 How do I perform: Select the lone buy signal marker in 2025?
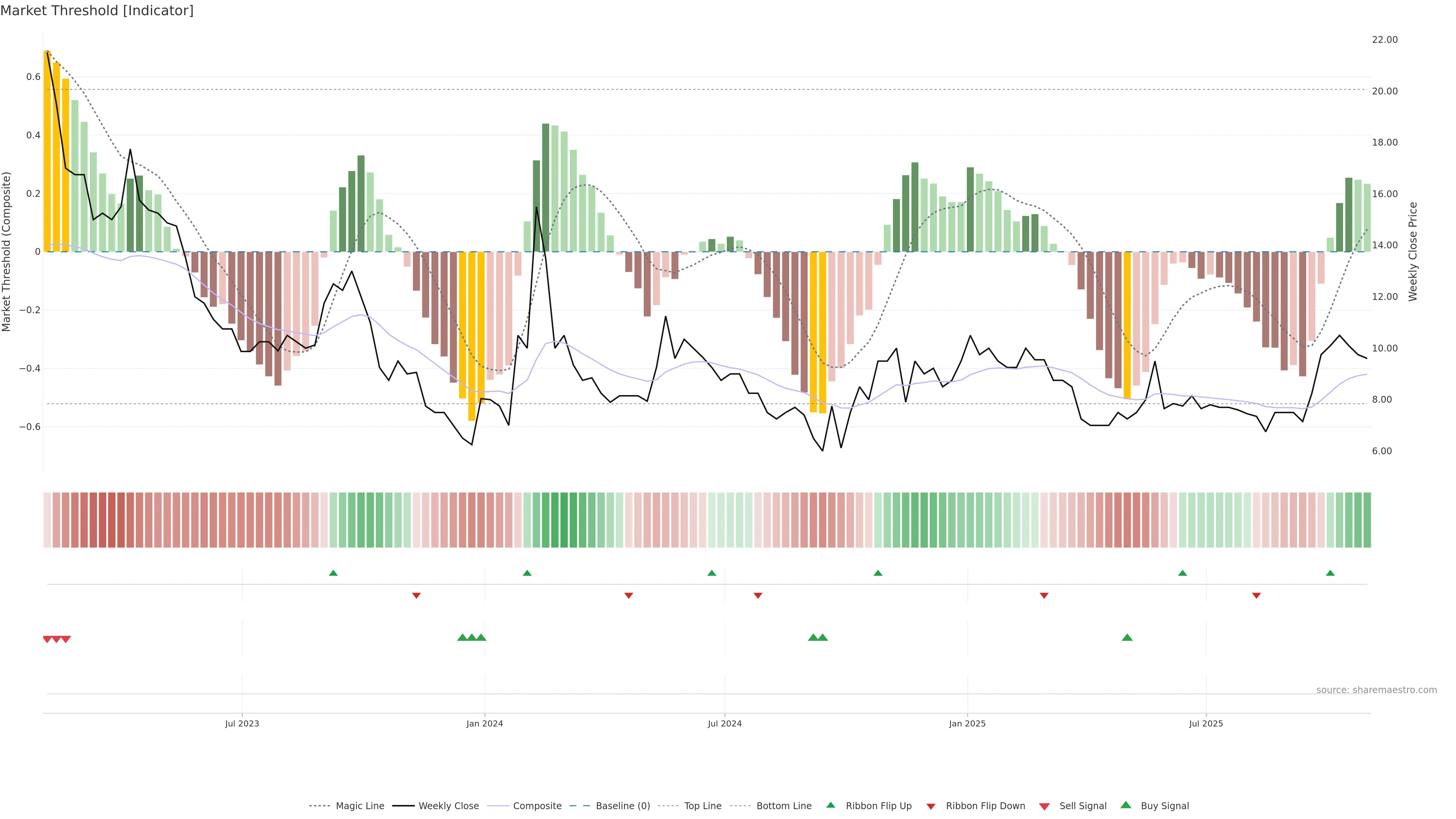1127,637
